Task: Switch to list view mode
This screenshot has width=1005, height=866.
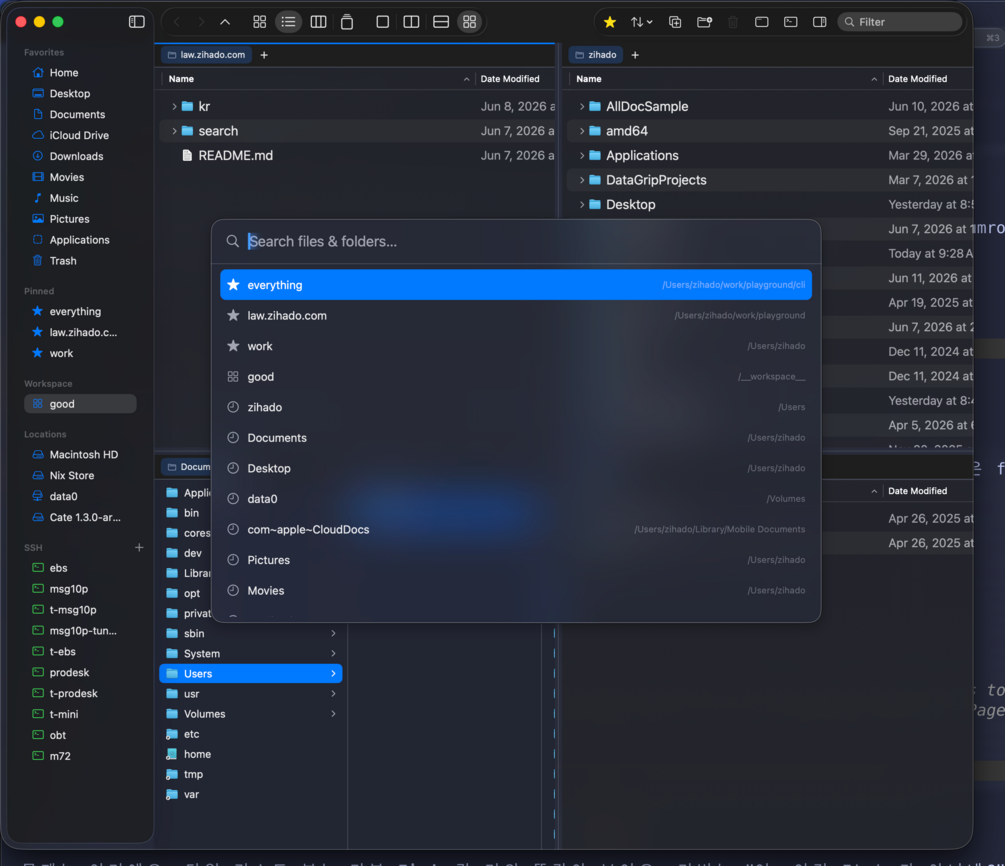Action: click(288, 22)
